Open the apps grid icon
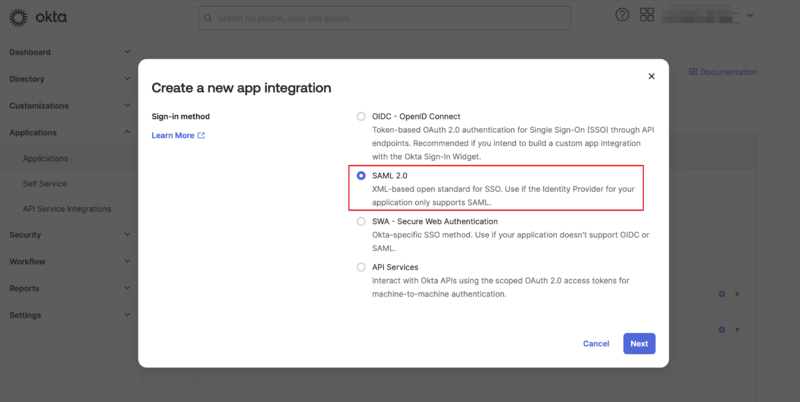 647,16
